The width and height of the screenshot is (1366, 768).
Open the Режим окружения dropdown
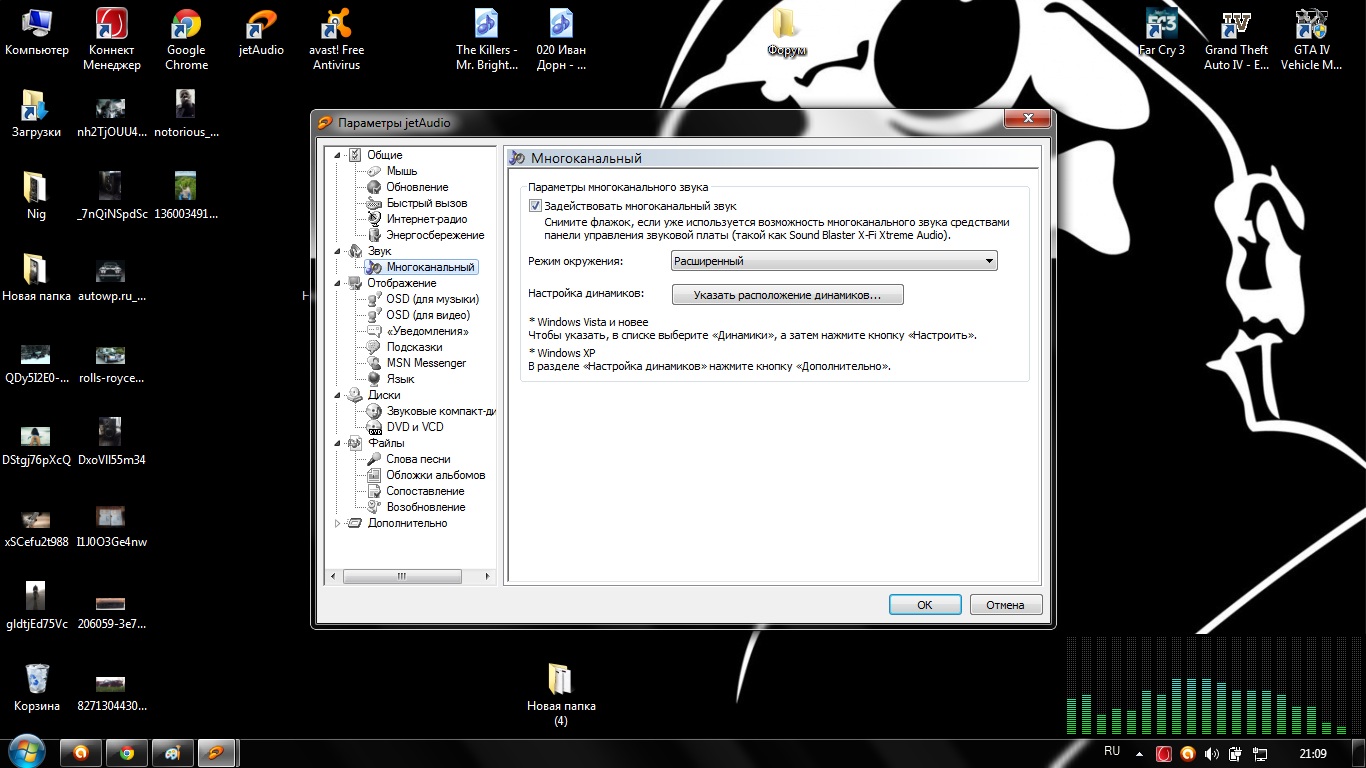[834, 261]
